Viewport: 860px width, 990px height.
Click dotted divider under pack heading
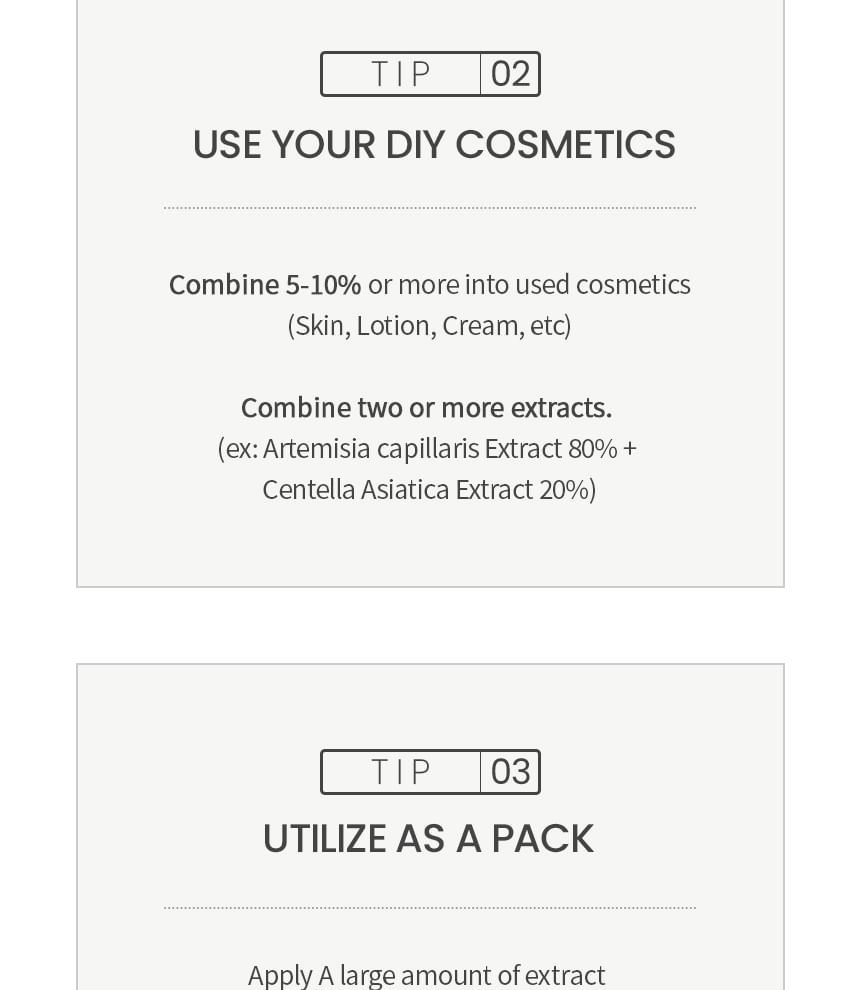(429, 908)
